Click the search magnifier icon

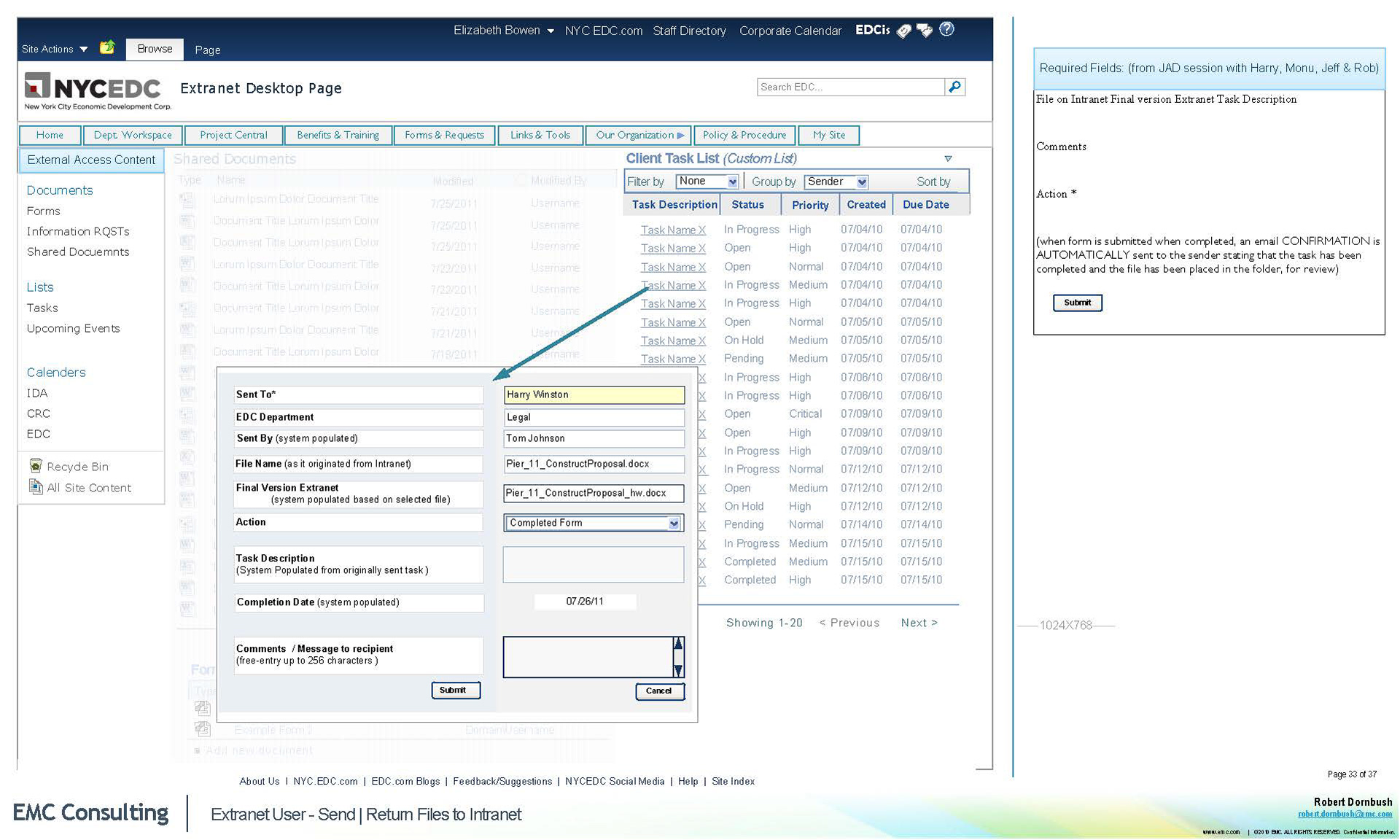click(954, 87)
